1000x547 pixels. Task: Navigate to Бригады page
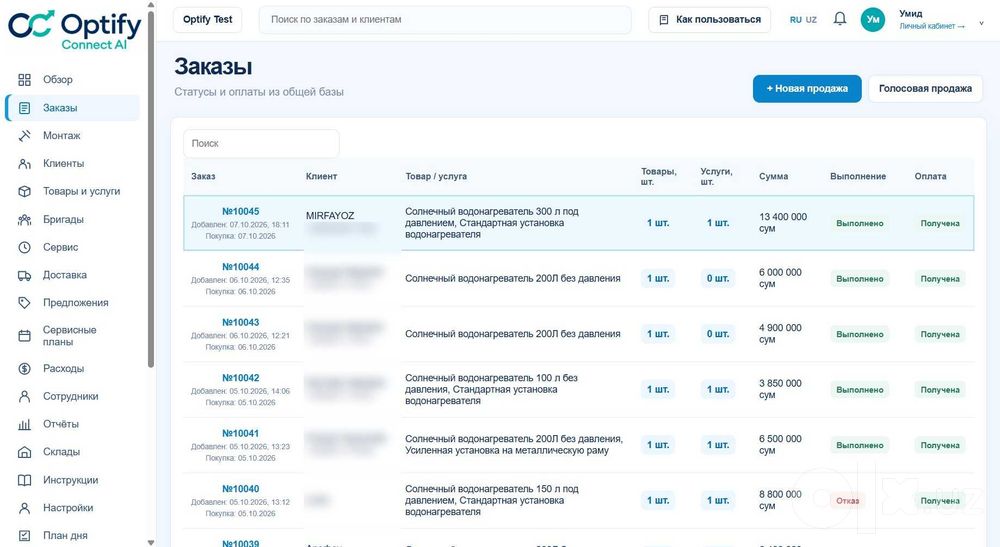63,219
